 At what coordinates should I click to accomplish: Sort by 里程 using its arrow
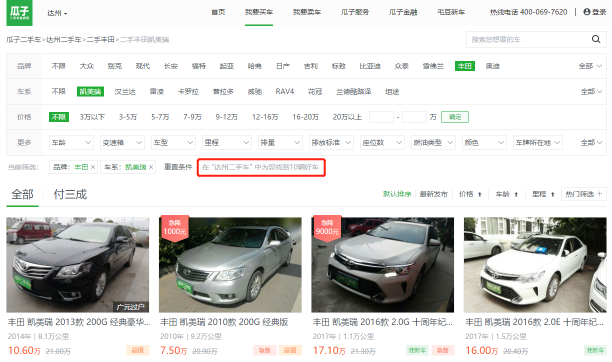click(x=553, y=194)
